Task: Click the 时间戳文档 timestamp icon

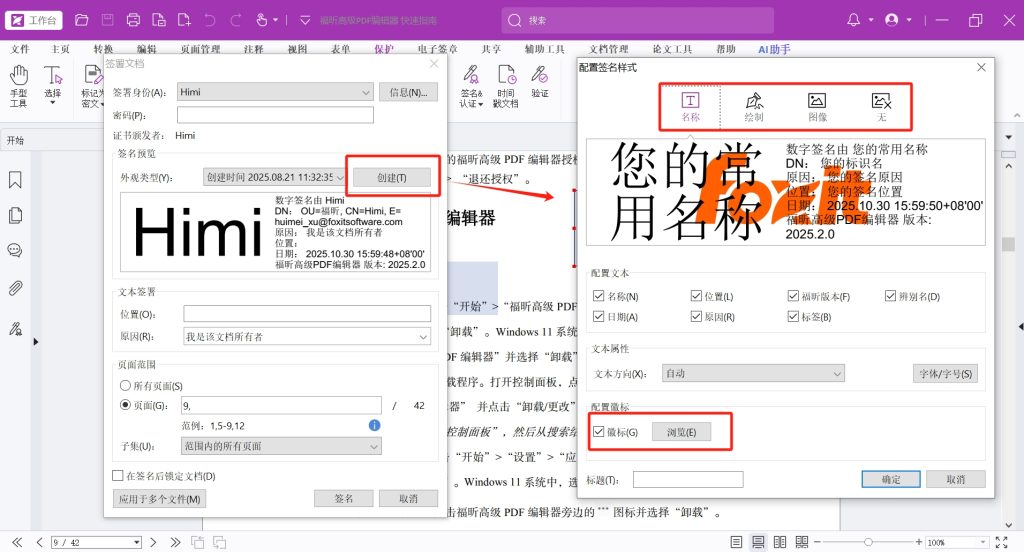Action: pos(506,84)
